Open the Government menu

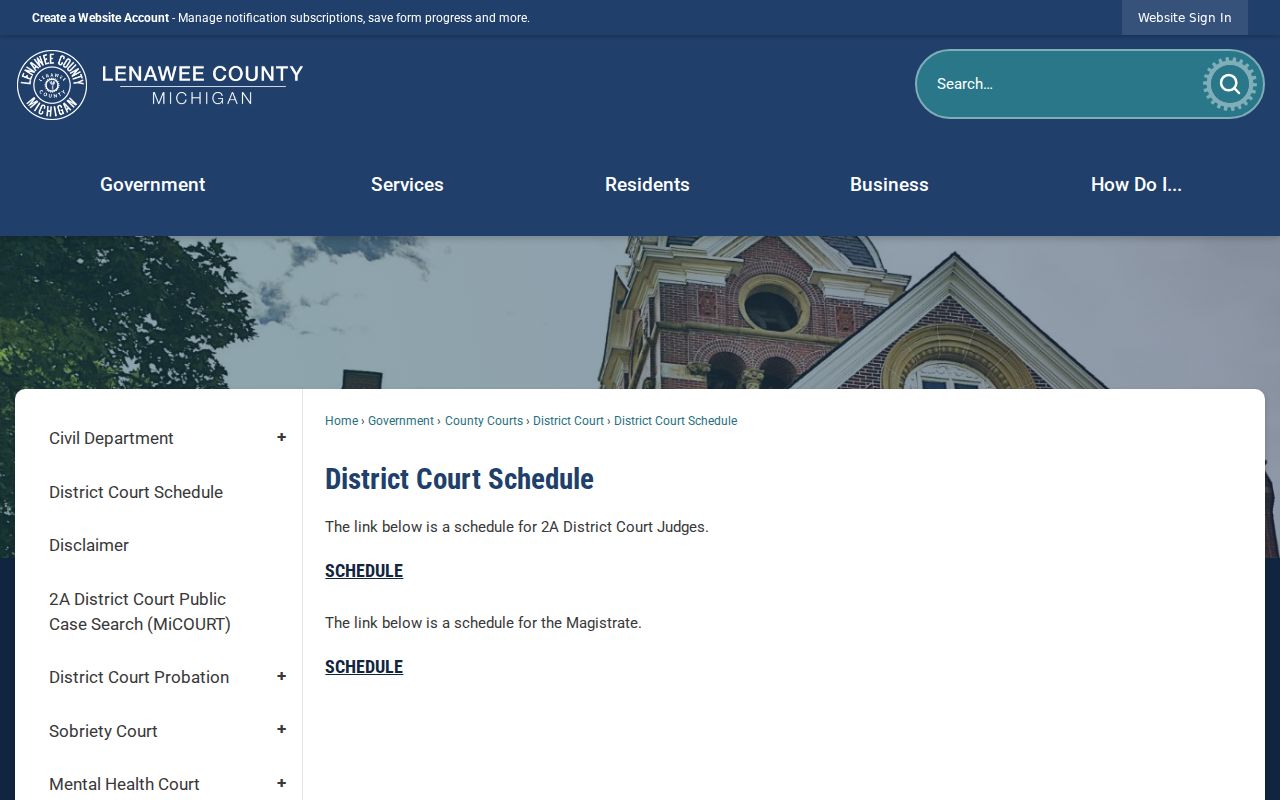(153, 184)
